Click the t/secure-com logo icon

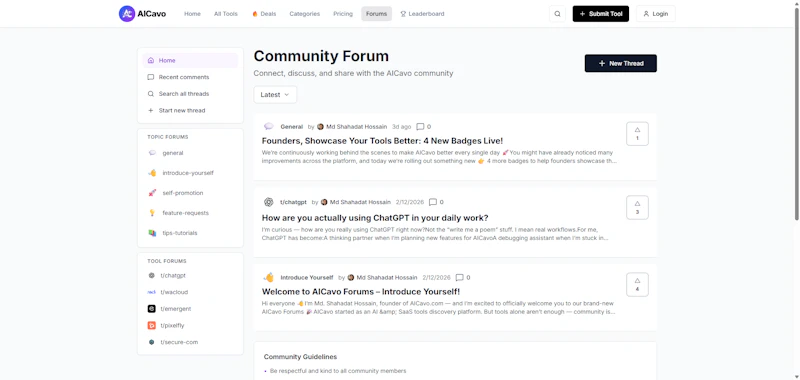[x=151, y=342]
